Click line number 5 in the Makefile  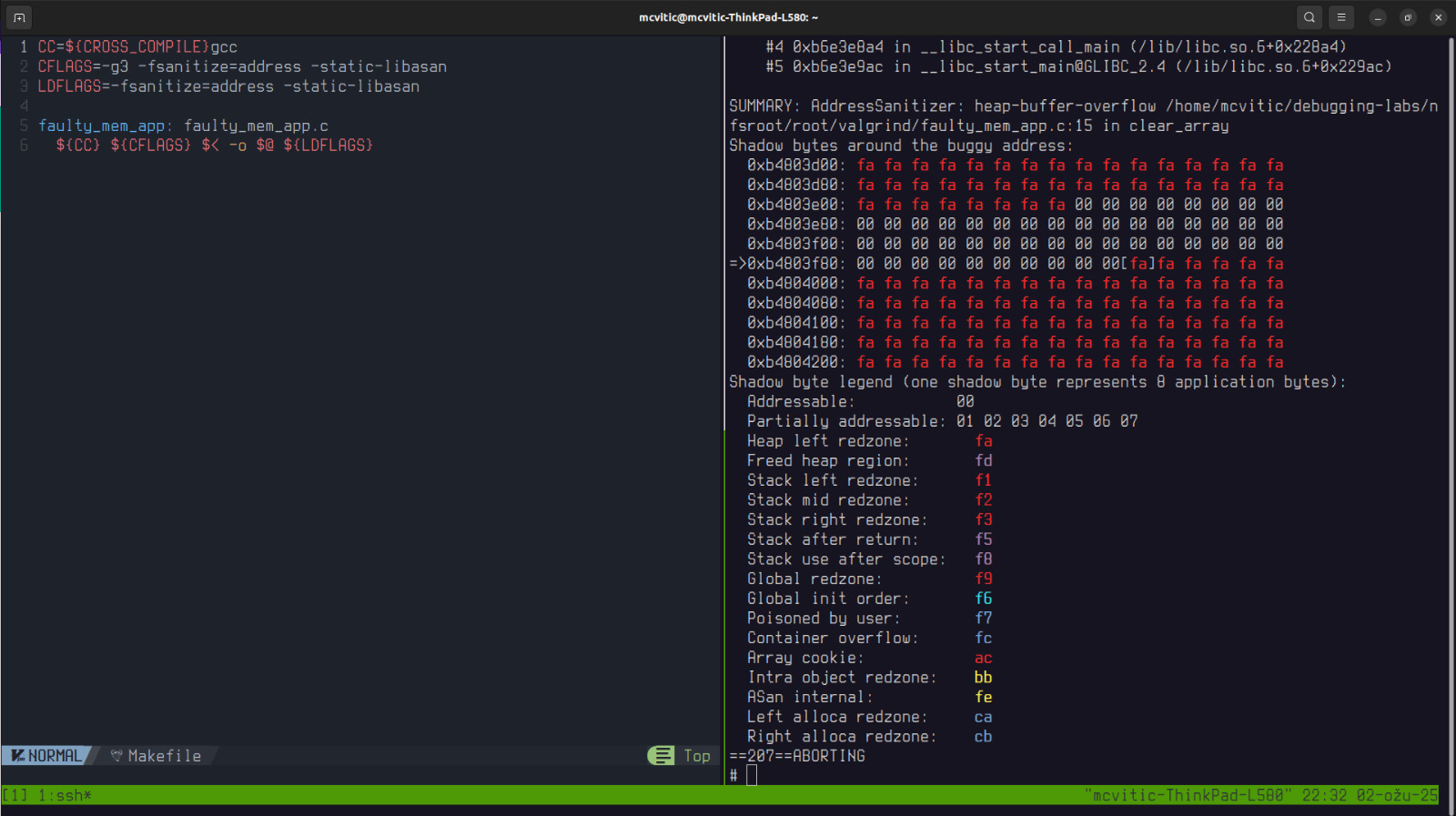click(x=24, y=126)
